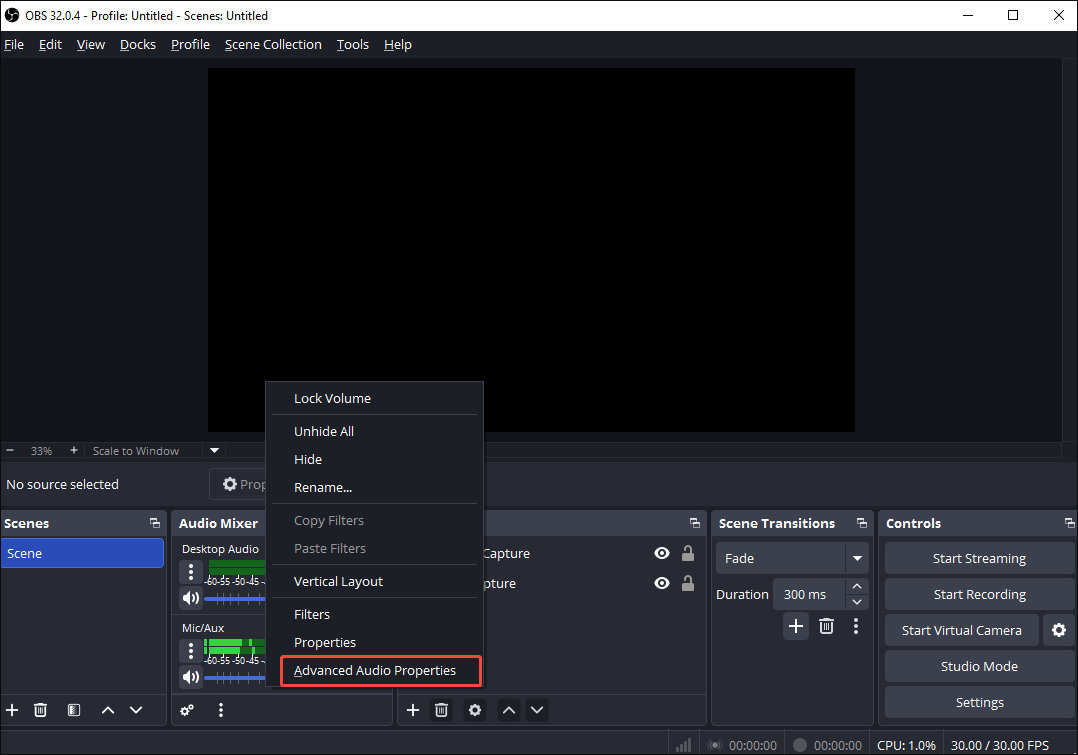Open the Audio Mixer advanced settings gear
Screen dimensions: 1078x755
pos(187,709)
